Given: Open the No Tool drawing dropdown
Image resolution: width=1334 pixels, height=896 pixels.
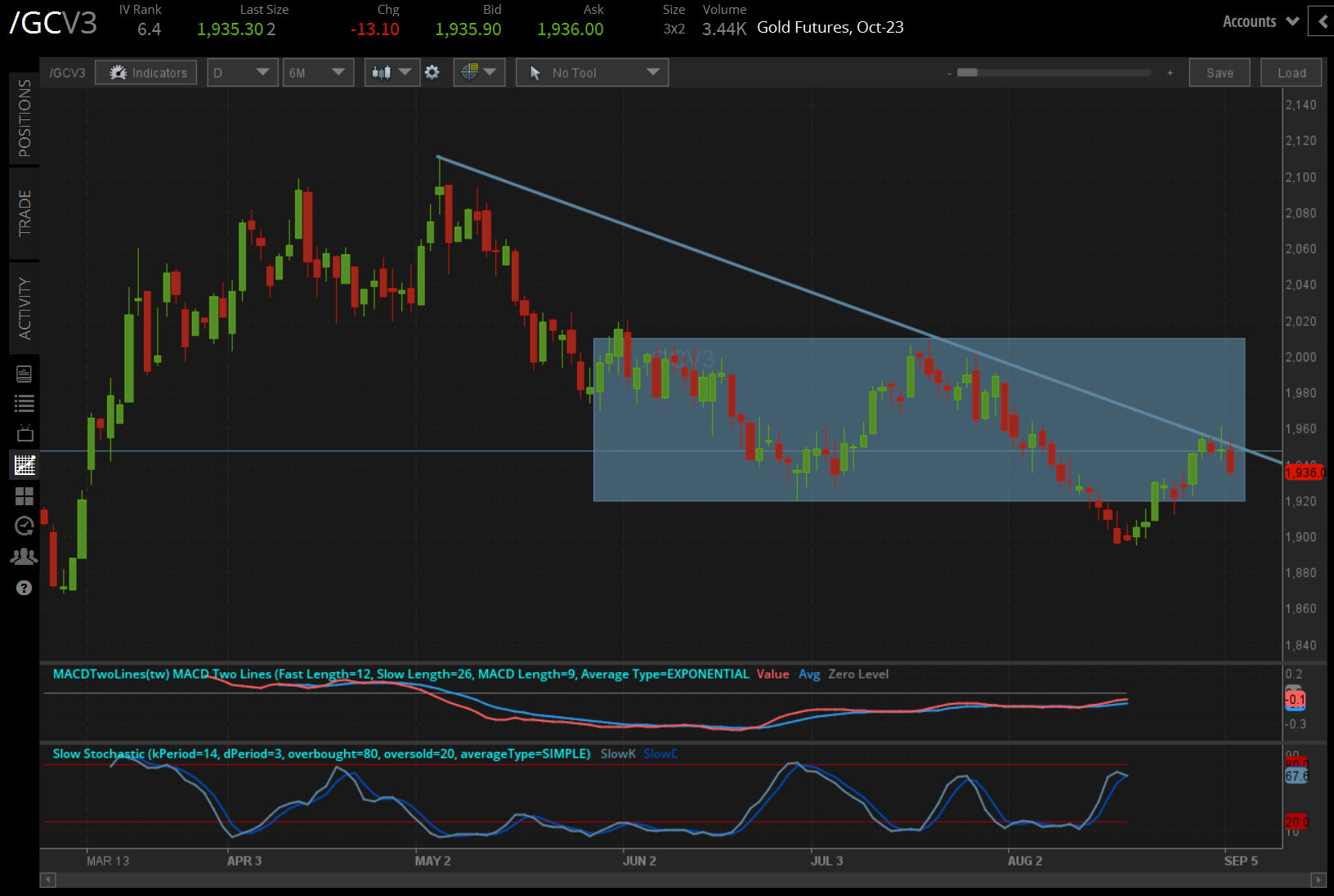Looking at the screenshot, I should [592, 73].
